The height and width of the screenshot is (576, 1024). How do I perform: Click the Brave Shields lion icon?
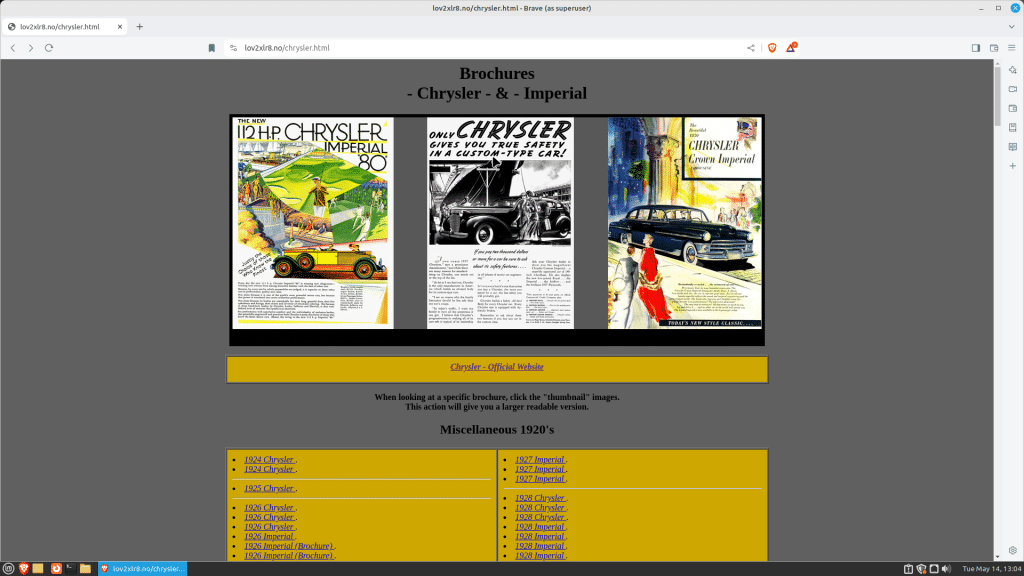[x=771, y=47]
